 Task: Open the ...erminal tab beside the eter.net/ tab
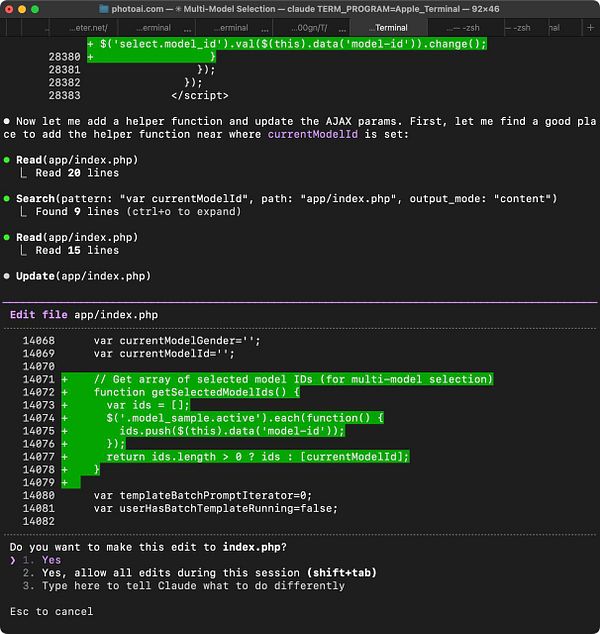(x=155, y=28)
